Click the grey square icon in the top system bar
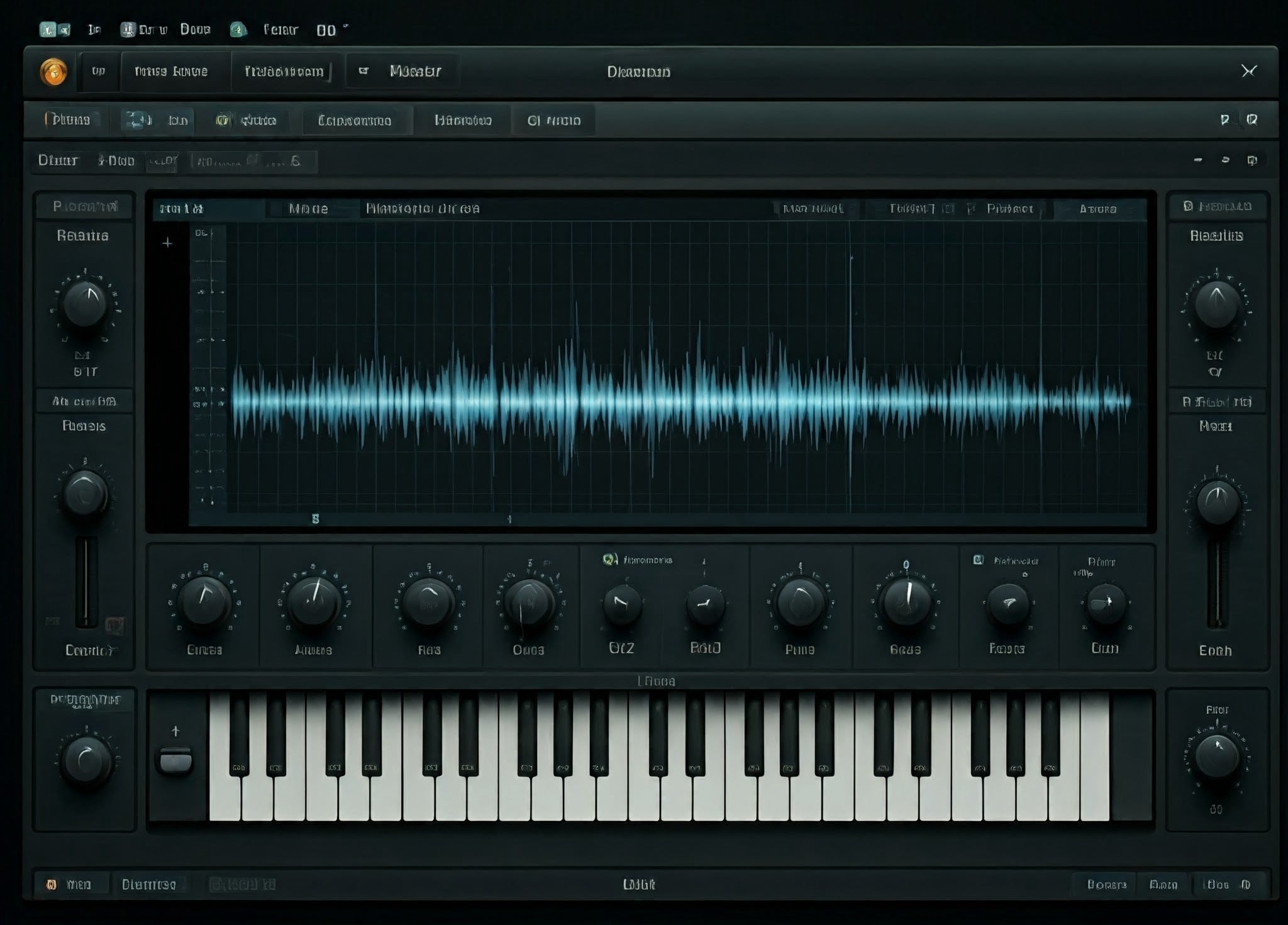 click(128, 29)
